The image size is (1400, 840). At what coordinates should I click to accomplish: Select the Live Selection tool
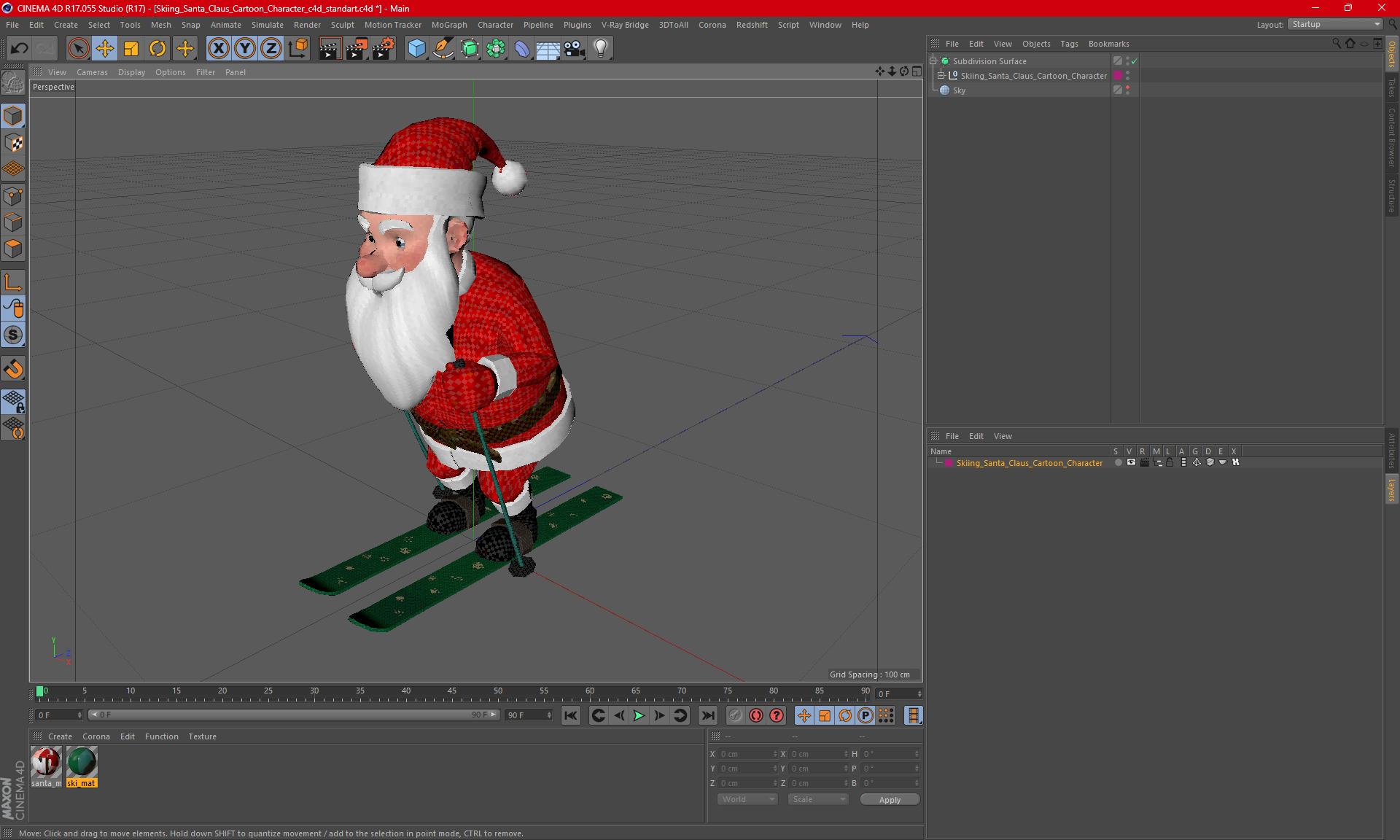tap(78, 49)
